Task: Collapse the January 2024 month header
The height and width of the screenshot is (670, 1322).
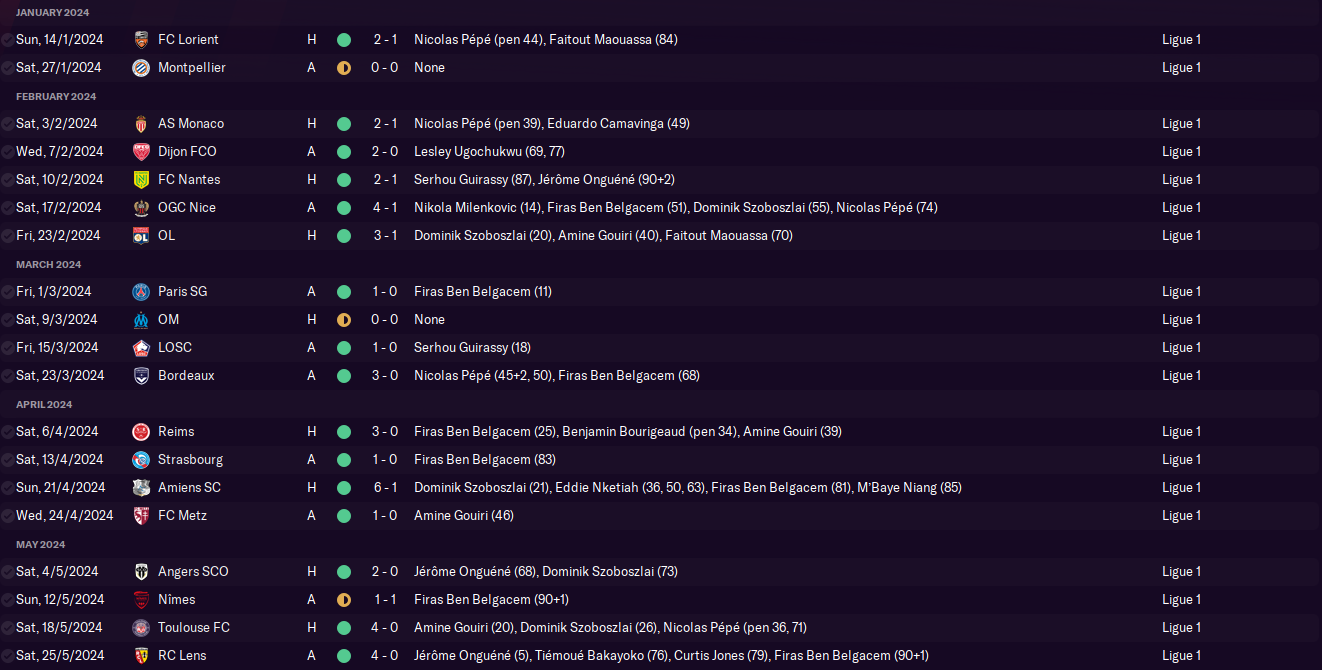Action: click(52, 12)
